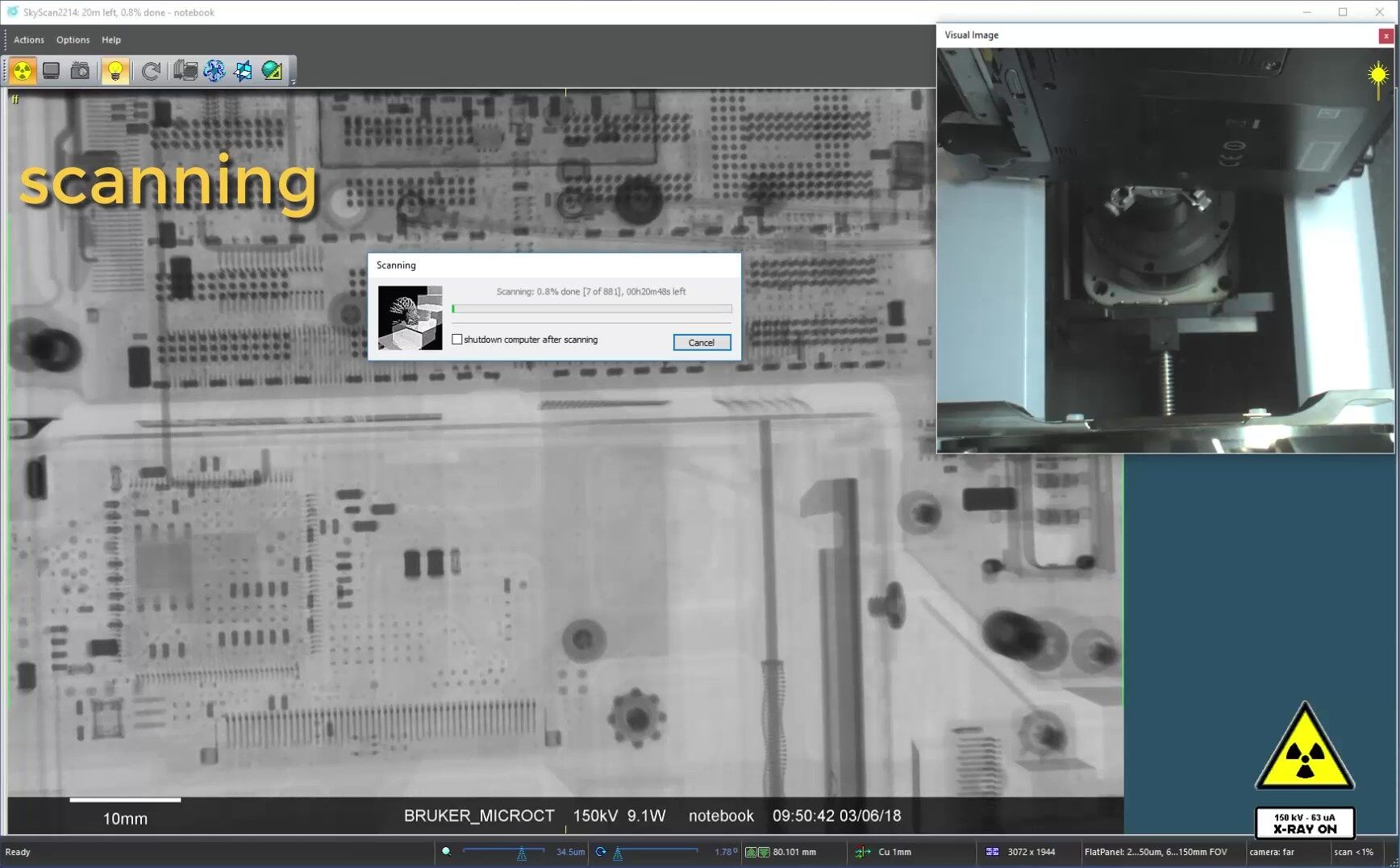
Task: Open the Actions menu
Action: pyautogui.click(x=29, y=40)
